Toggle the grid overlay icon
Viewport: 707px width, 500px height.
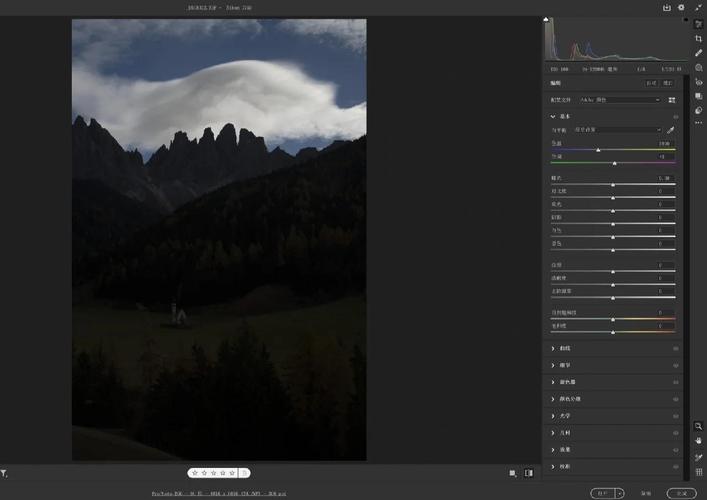(698, 472)
